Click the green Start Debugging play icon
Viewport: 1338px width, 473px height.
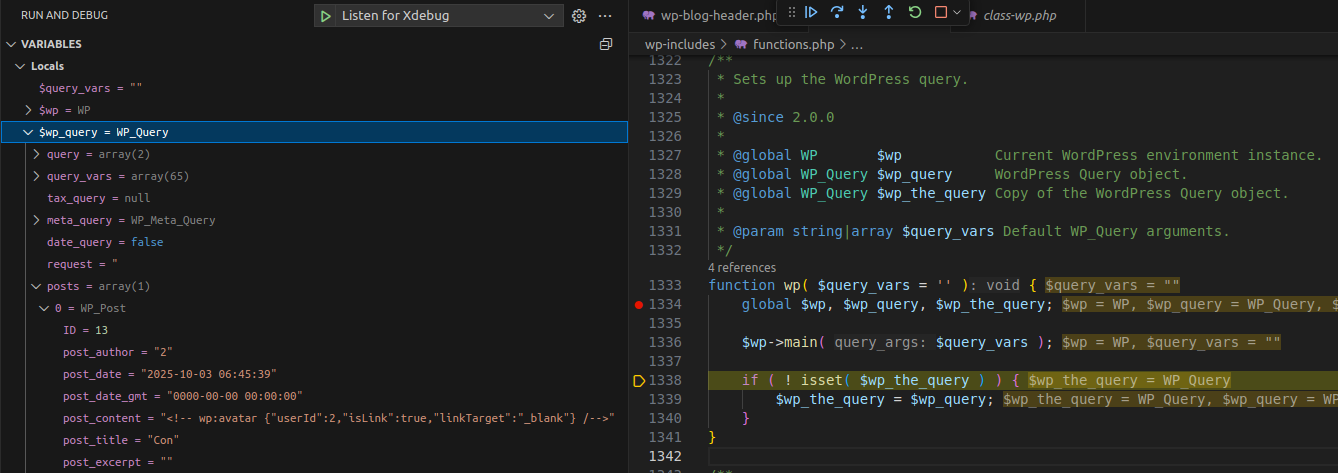[326, 16]
